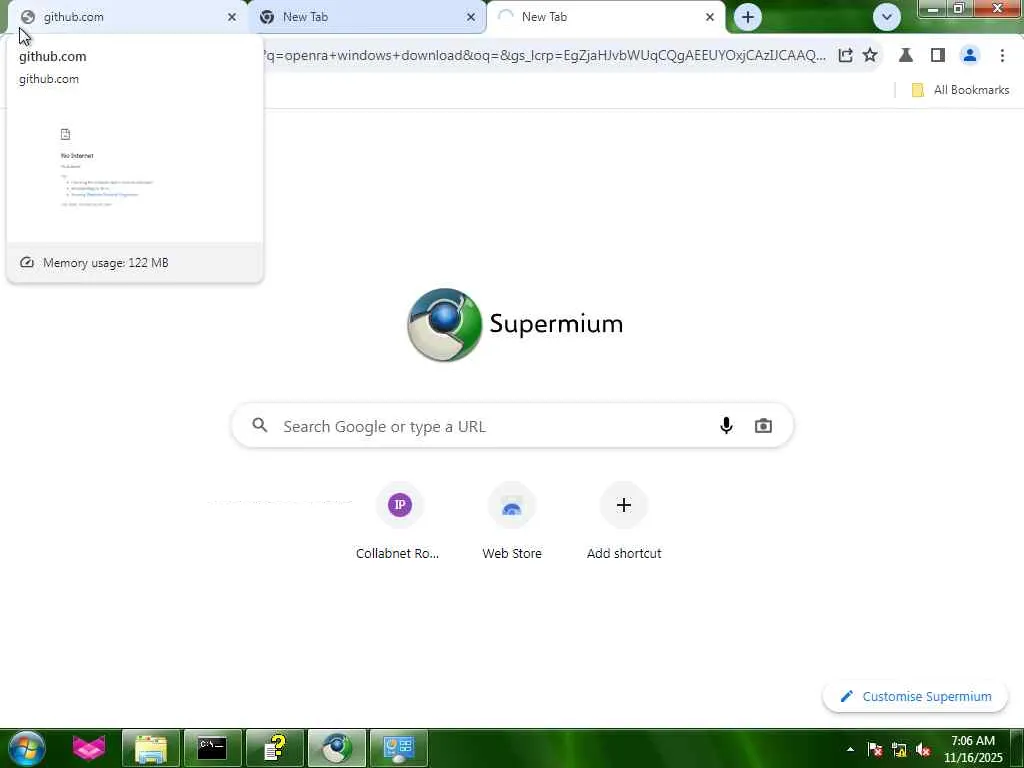Open the question mark help taskbar app
Image resolution: width=1024 pixels, height=768 pixels.
tap(274, 748)
